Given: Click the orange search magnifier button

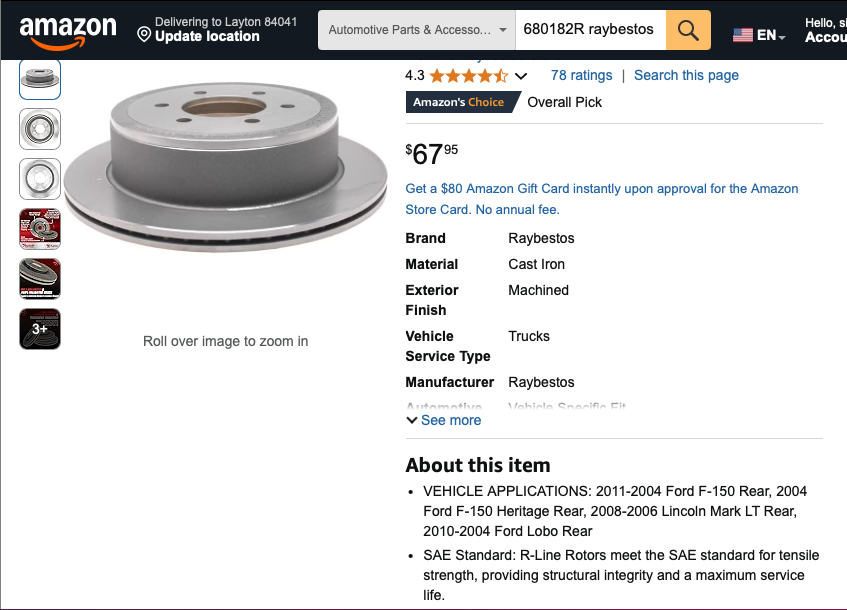Looking at the screenshot, I should click(688, 30).
